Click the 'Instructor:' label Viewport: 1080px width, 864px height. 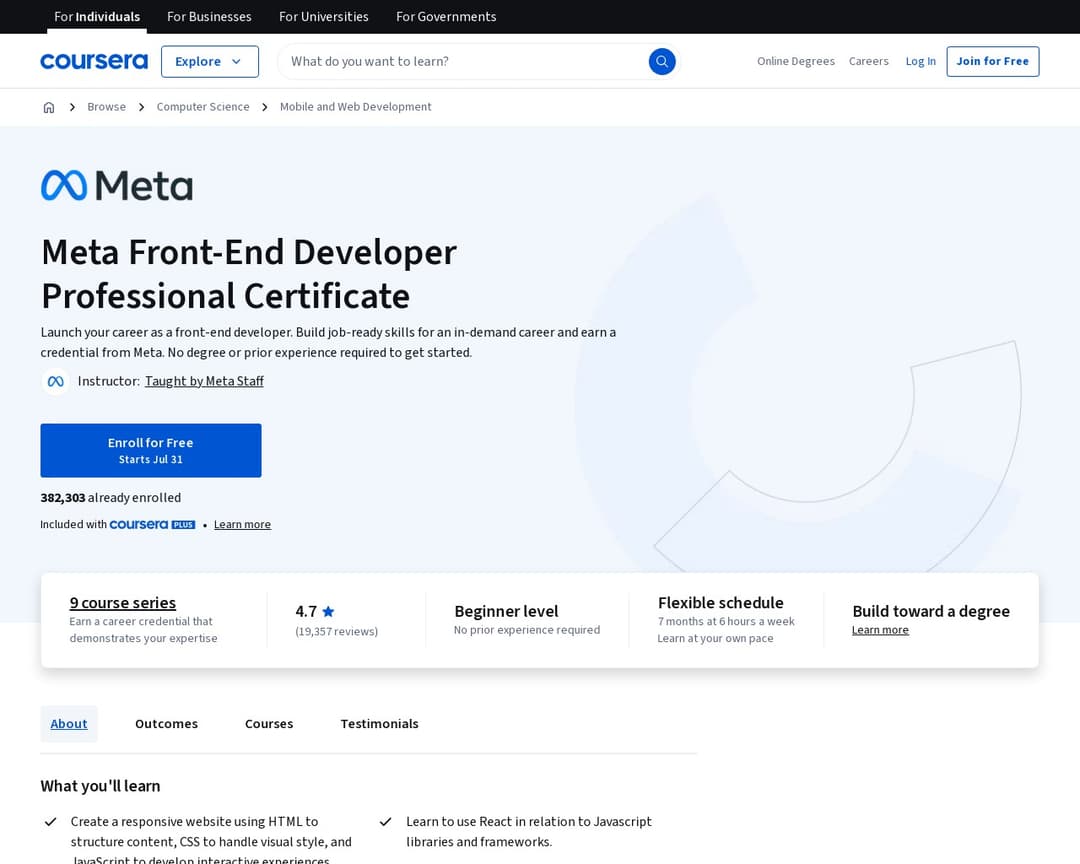(x=109, y=381)
